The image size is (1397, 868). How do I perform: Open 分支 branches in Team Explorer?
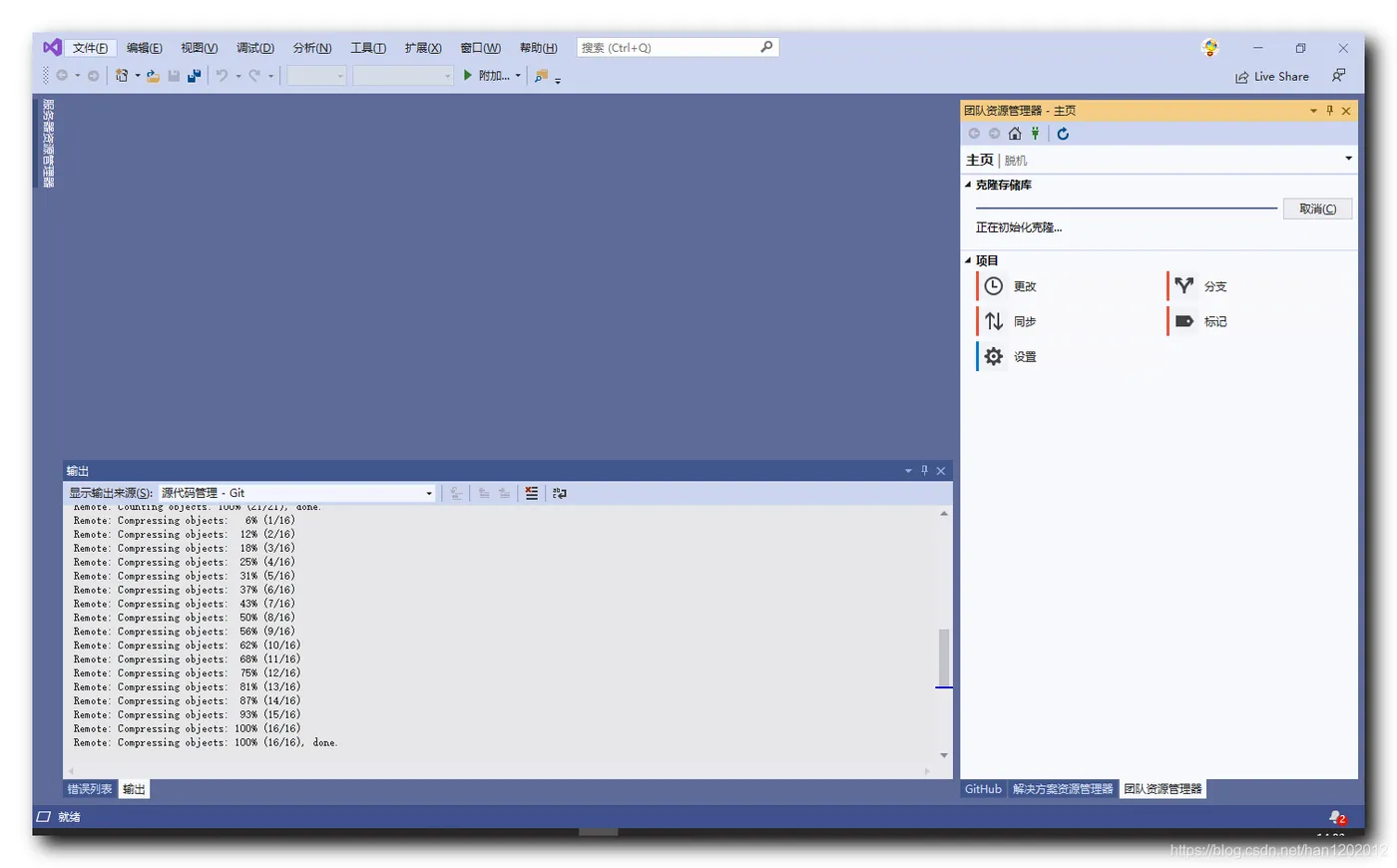1198,286
